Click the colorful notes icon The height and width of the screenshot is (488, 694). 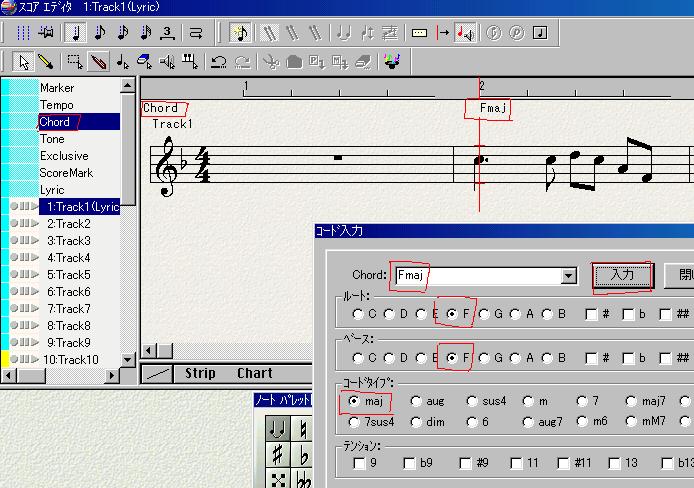[x=392, y=61]
